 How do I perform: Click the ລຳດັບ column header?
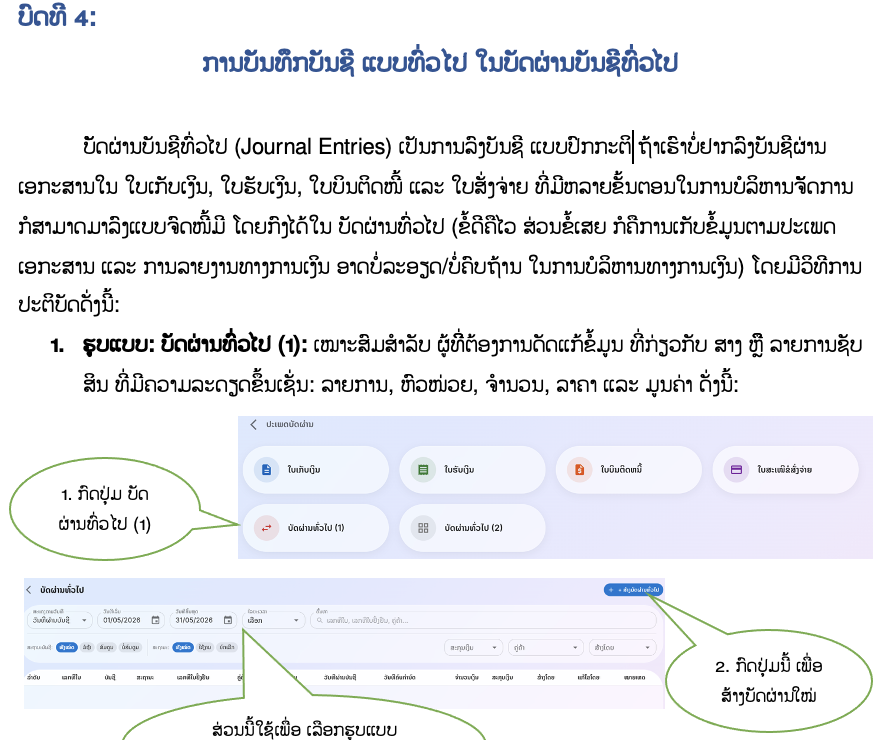[33, 677]
